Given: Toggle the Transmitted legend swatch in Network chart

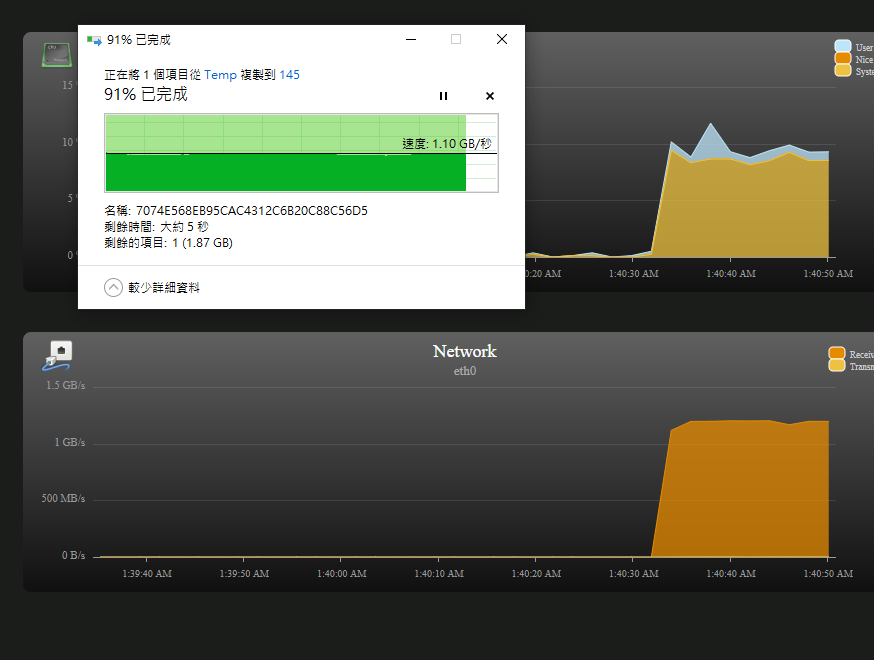Looking at the screenshot, I should pyautogui.click(x=837, y=366).
